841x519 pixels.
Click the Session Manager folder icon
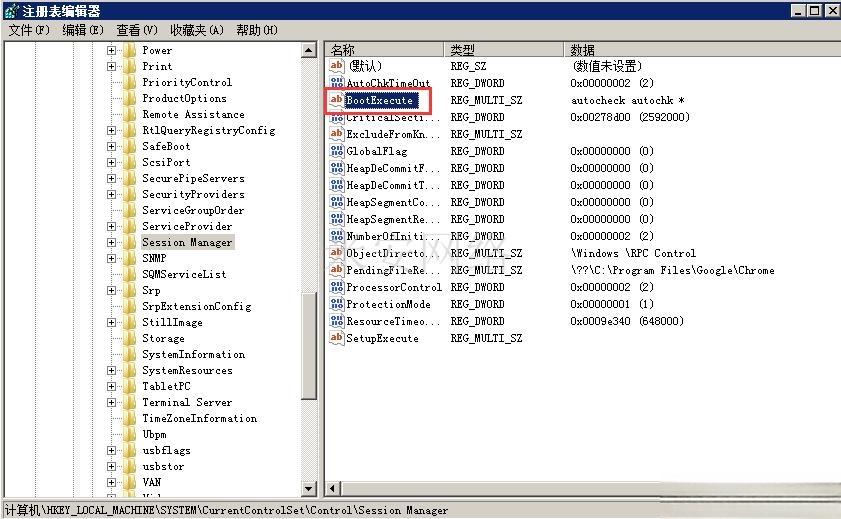coord(129,242)
